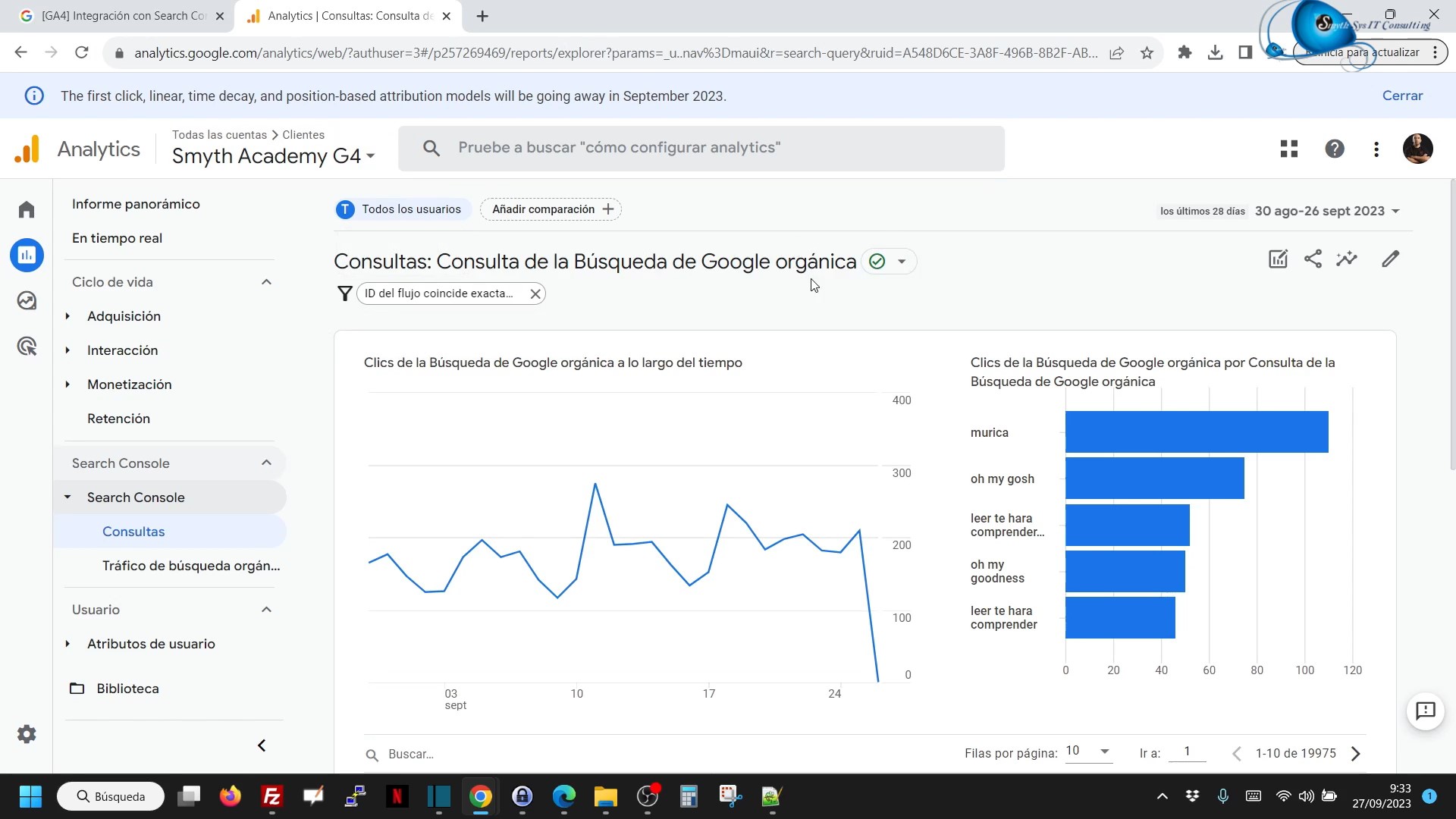Open the Smyth Academy G4 property selector
This screenshot has height=819, width=1456.
point(273,156)
